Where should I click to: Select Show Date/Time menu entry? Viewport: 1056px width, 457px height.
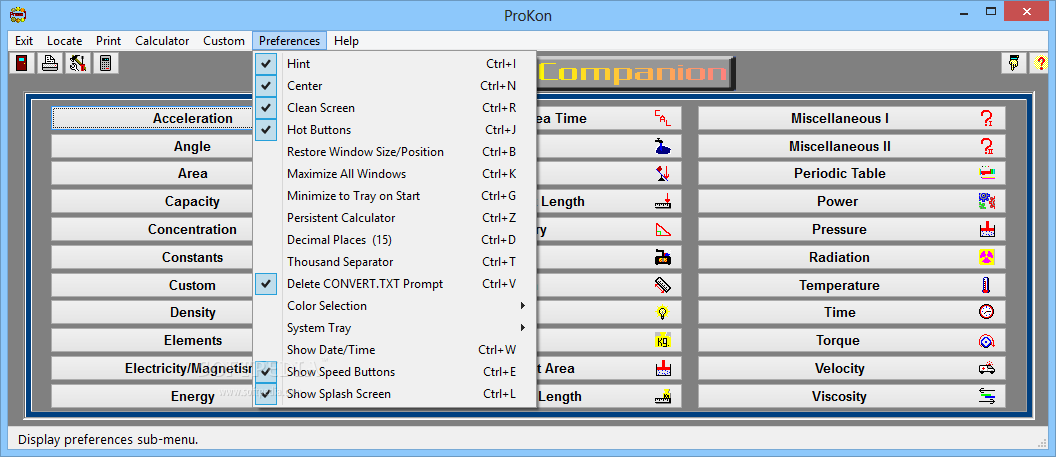(395, 350)
